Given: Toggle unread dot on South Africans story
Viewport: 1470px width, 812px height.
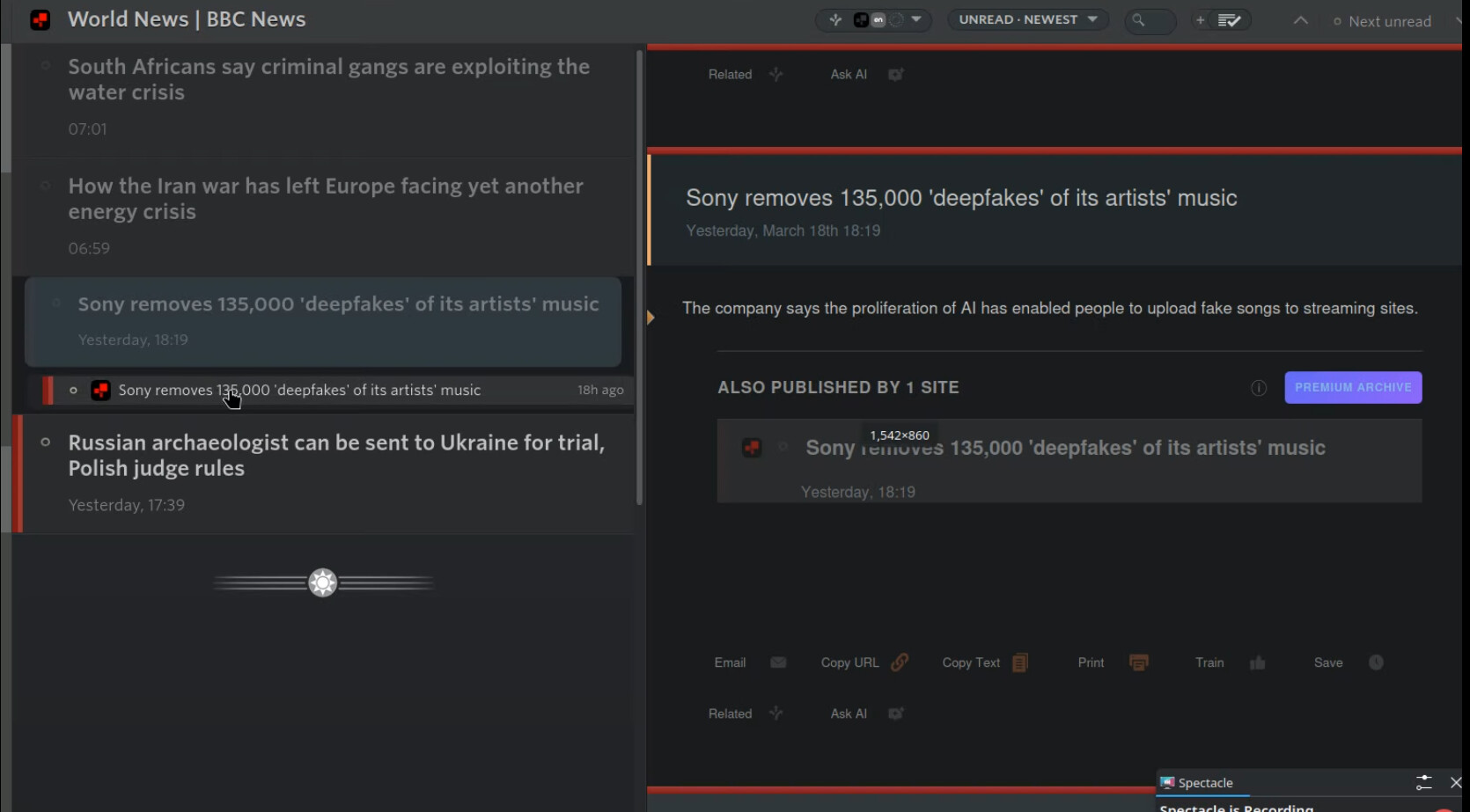Looking at the screenshot, I should tap(46, 66).
